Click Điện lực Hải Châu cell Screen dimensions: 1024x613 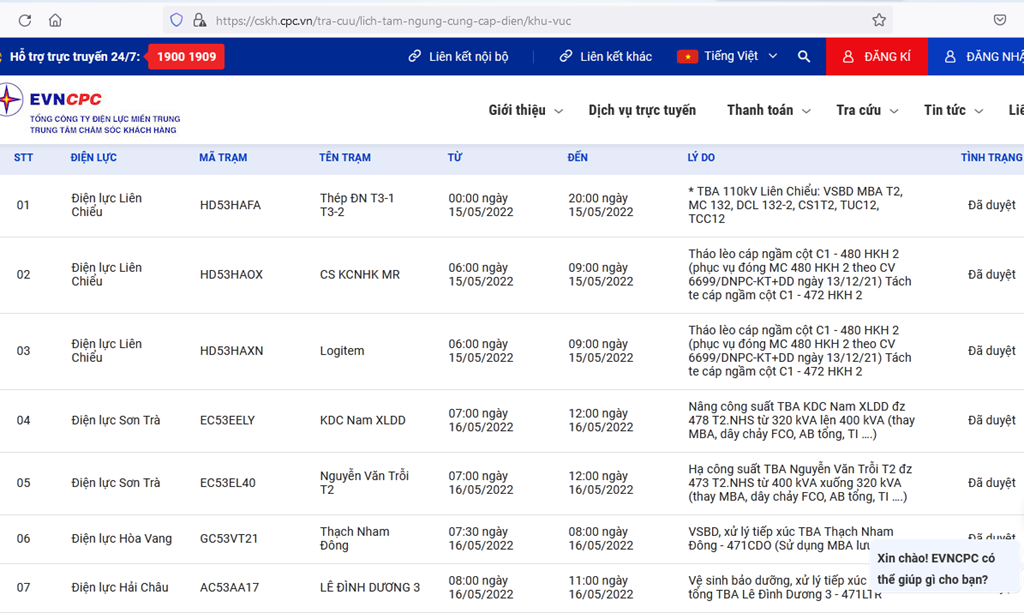tap(120, 588)
